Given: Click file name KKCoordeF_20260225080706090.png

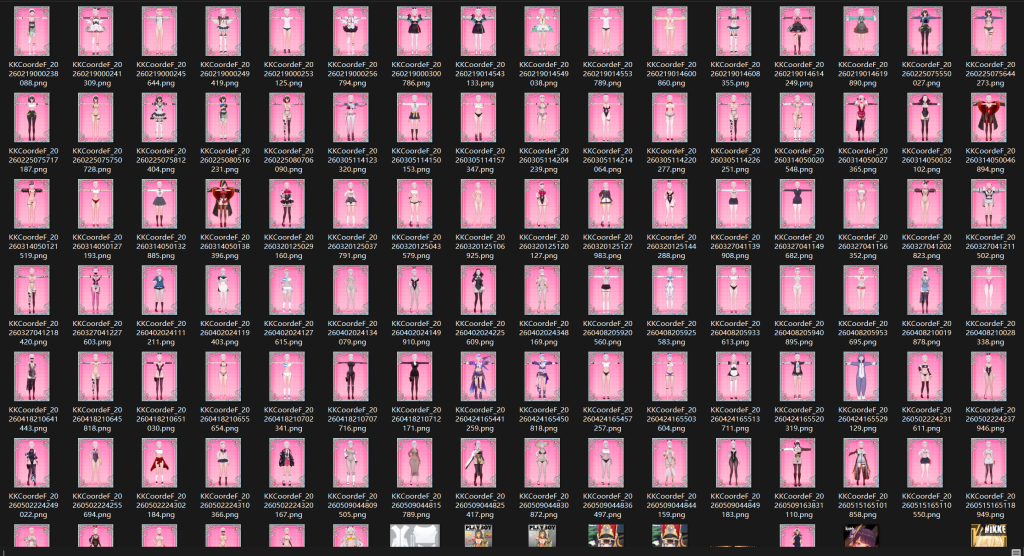Looking at the screenshot, I should 287,160.
